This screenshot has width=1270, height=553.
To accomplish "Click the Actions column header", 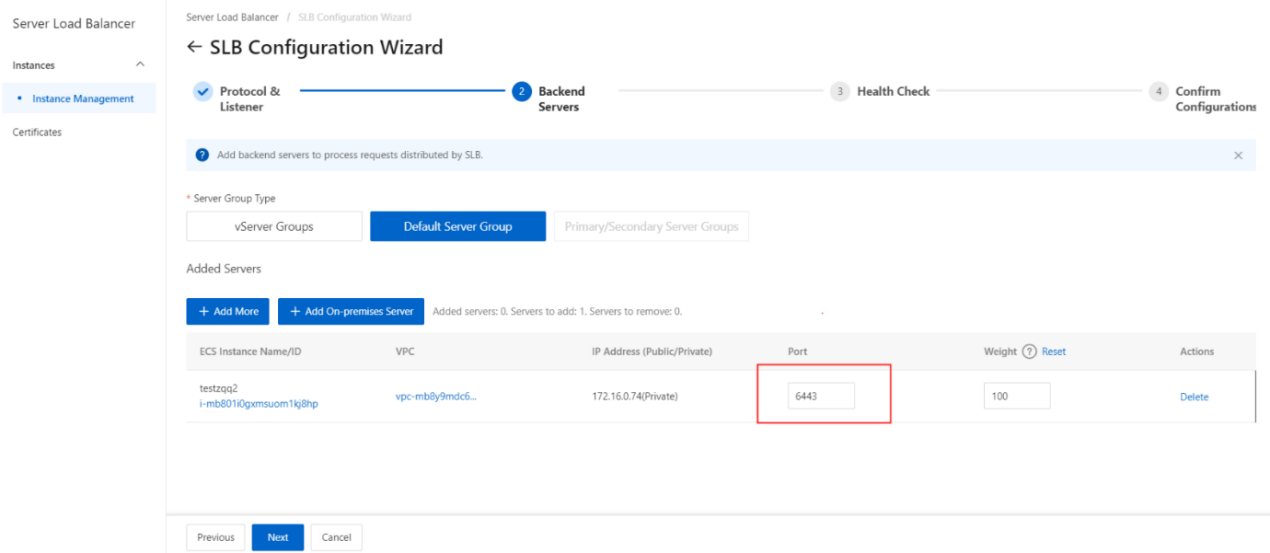I will [1197, 352].
